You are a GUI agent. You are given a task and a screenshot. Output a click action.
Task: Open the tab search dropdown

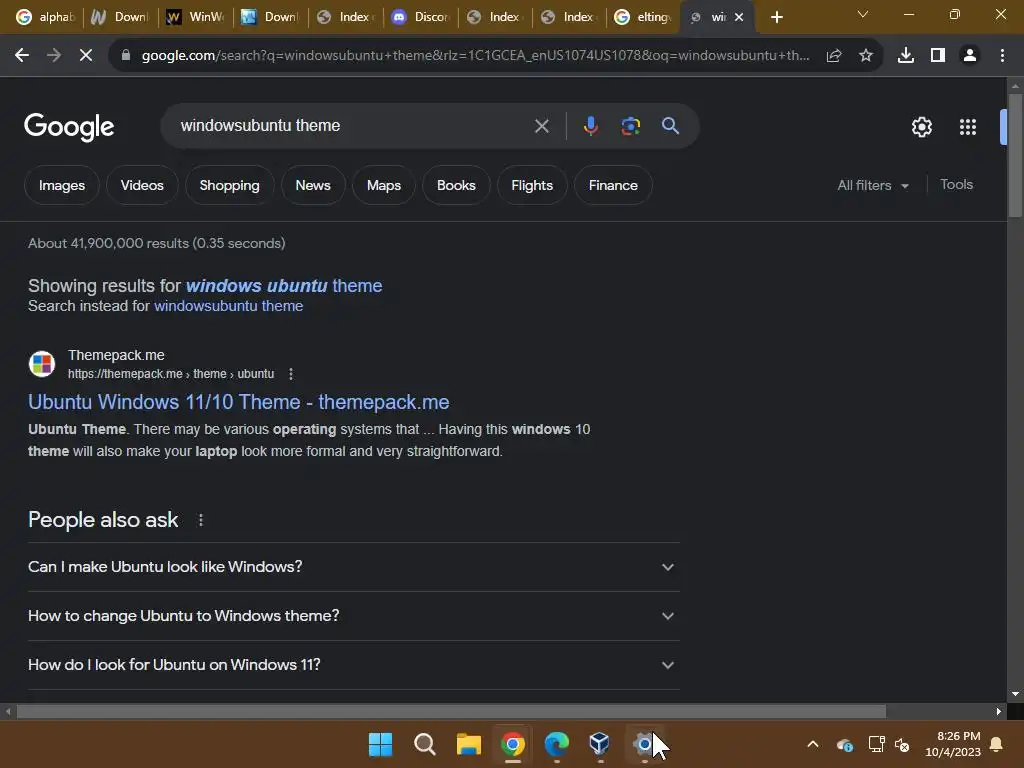click(x=863, y=14)
